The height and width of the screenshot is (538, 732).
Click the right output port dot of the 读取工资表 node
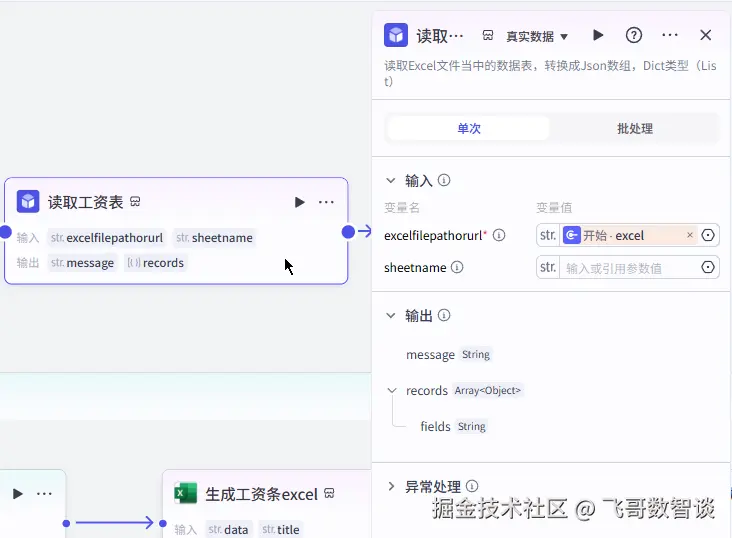coord(348,232)
